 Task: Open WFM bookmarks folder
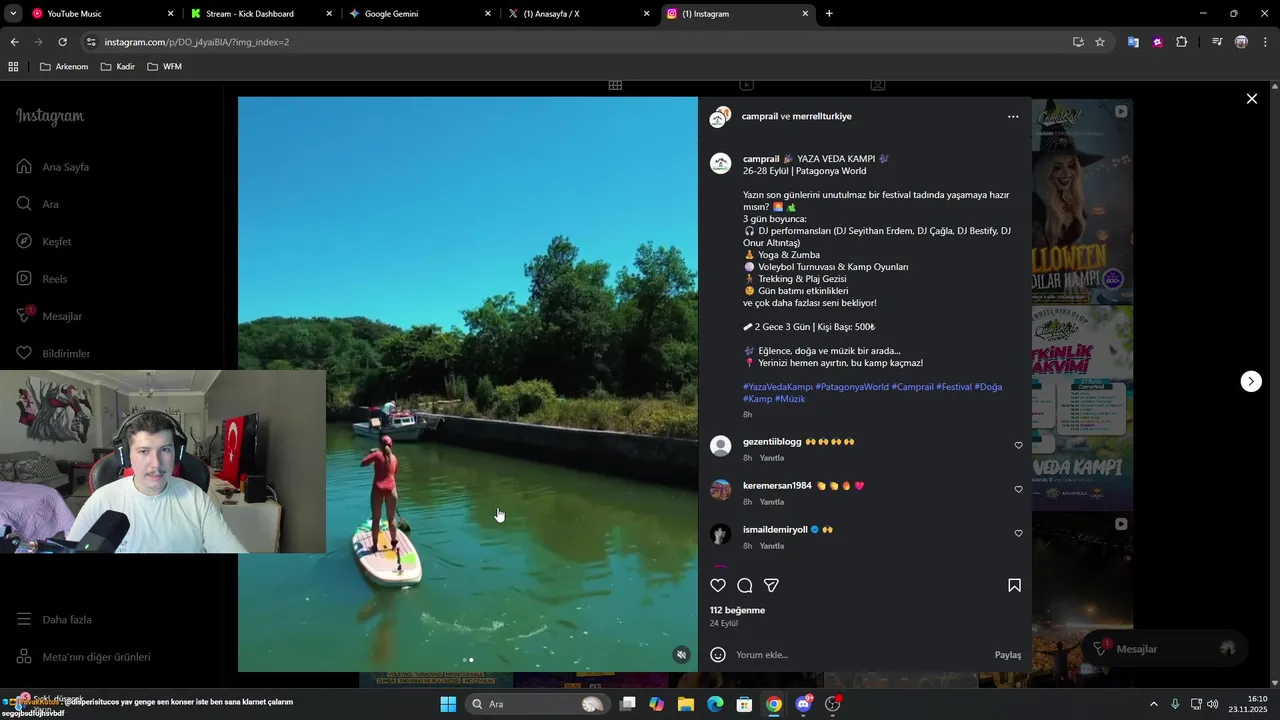pos(165,67)
